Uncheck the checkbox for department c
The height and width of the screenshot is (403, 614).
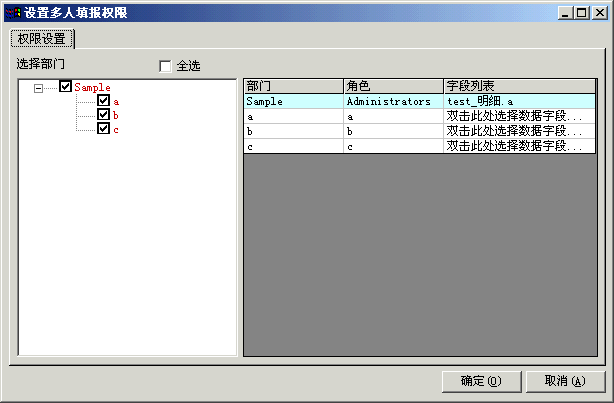pos(103,128)
